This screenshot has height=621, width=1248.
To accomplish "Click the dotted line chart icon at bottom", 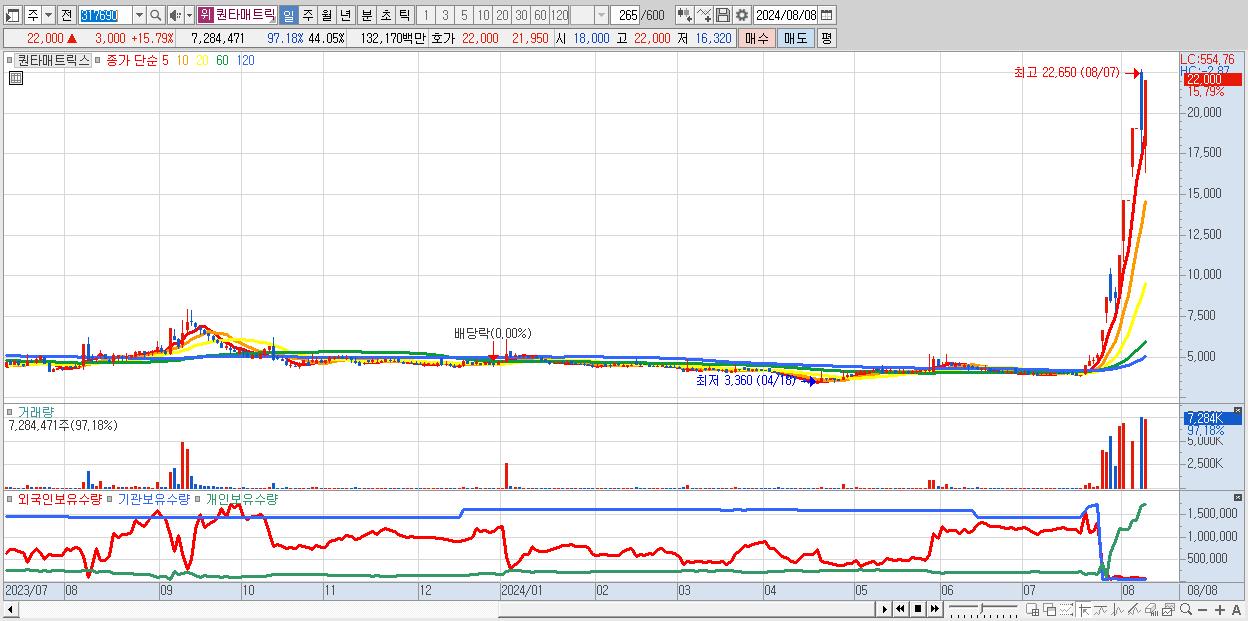I will click(x=1066, y=609).
